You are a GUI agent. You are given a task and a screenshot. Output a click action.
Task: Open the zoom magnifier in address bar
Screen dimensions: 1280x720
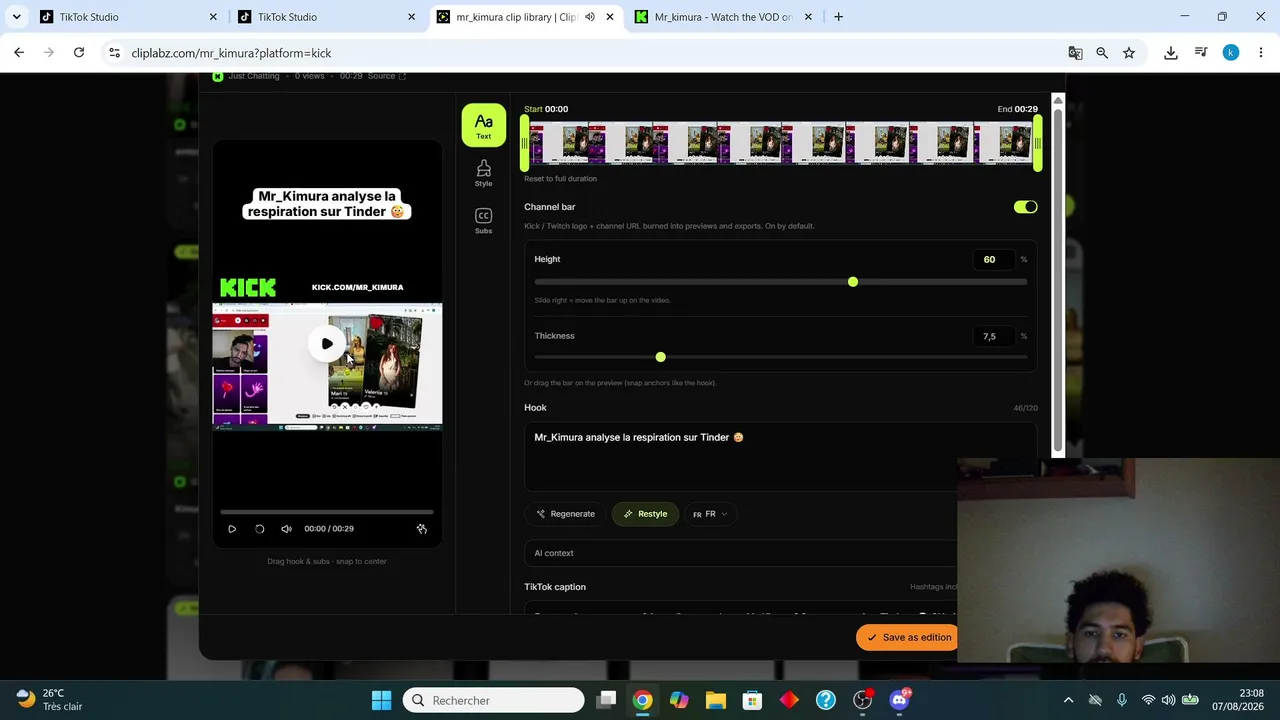click(1102, 53)
